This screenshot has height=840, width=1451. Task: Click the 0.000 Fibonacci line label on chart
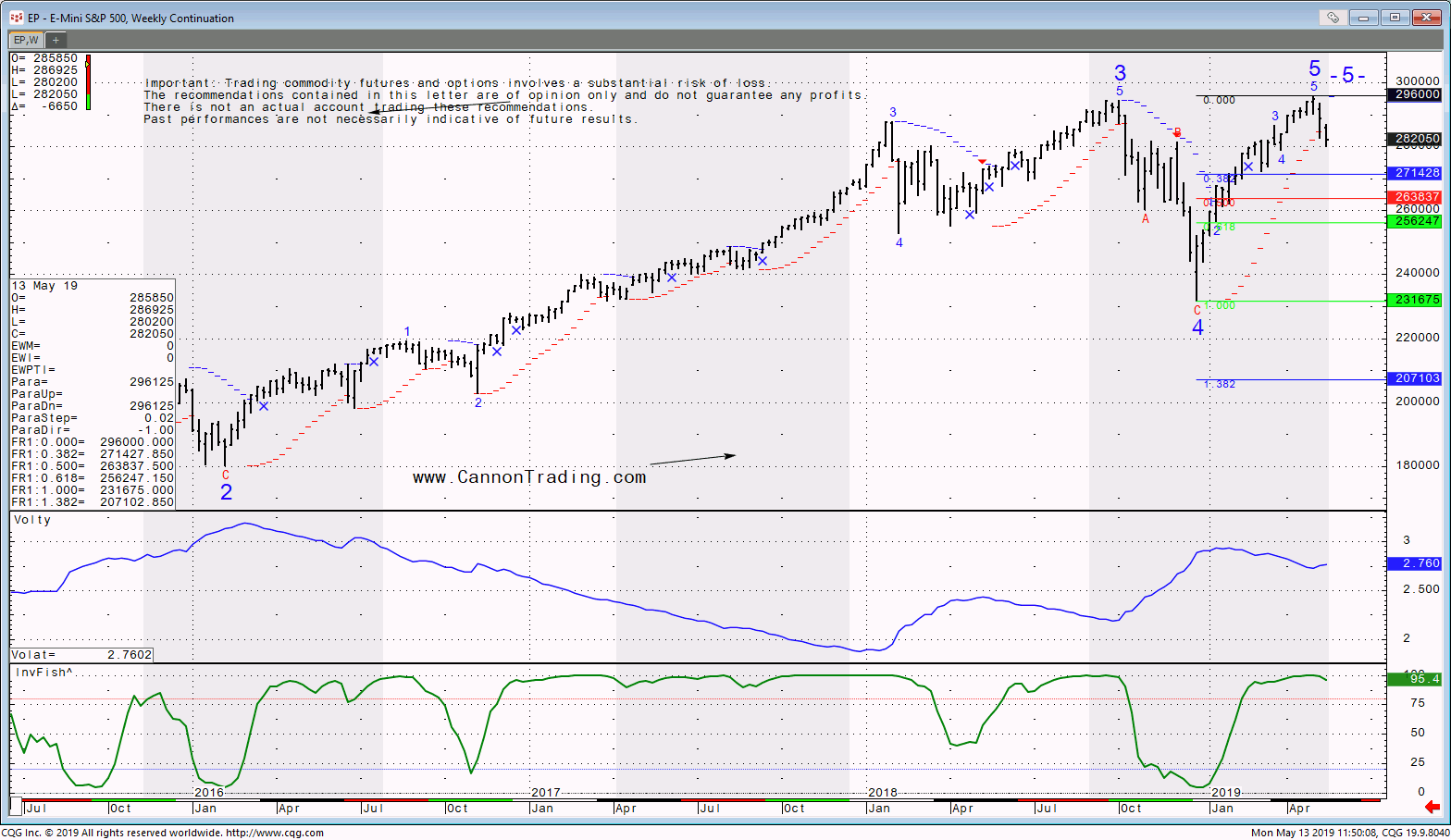[x=1220, y=101]
